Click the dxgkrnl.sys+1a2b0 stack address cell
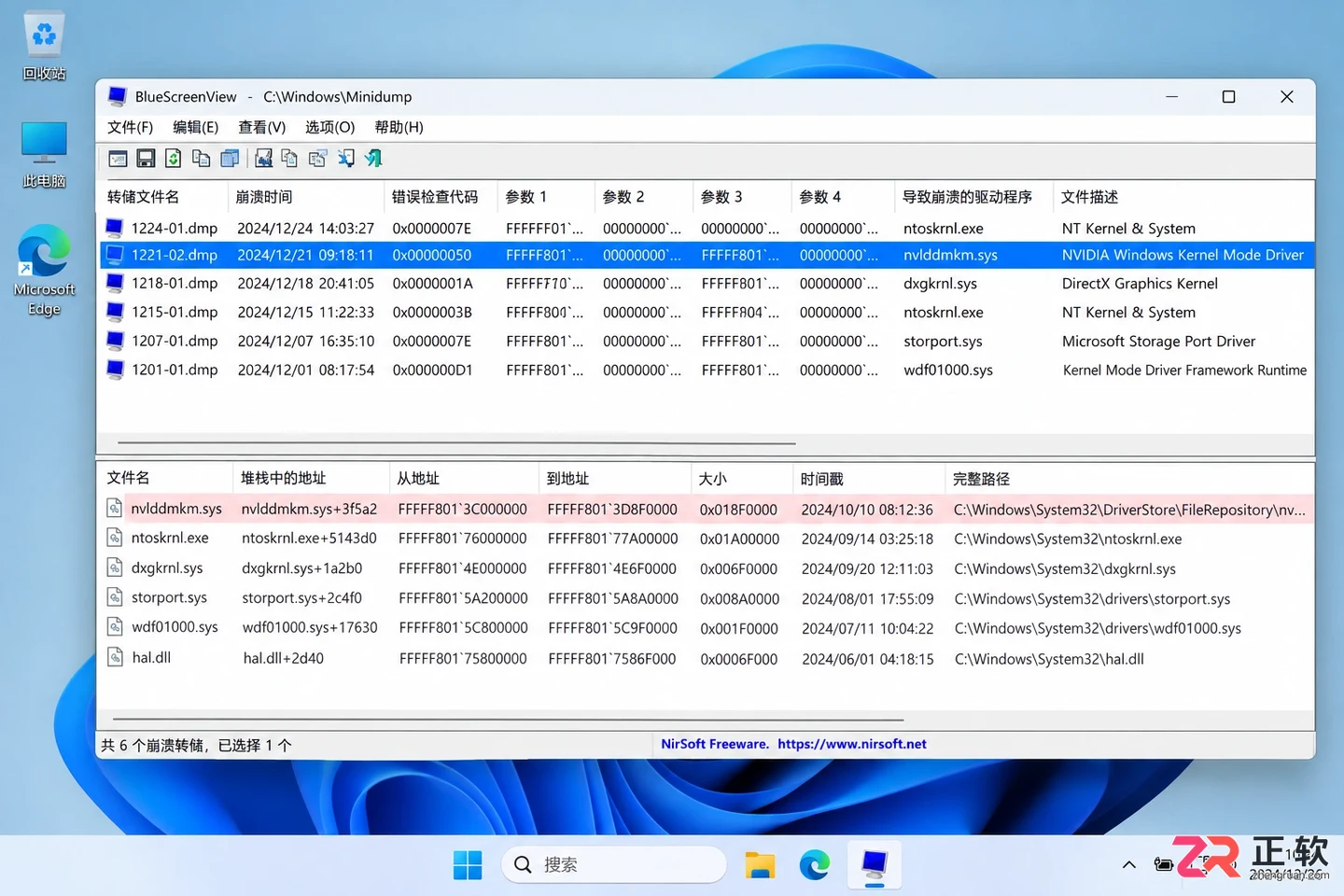 [x=301, y=567]
